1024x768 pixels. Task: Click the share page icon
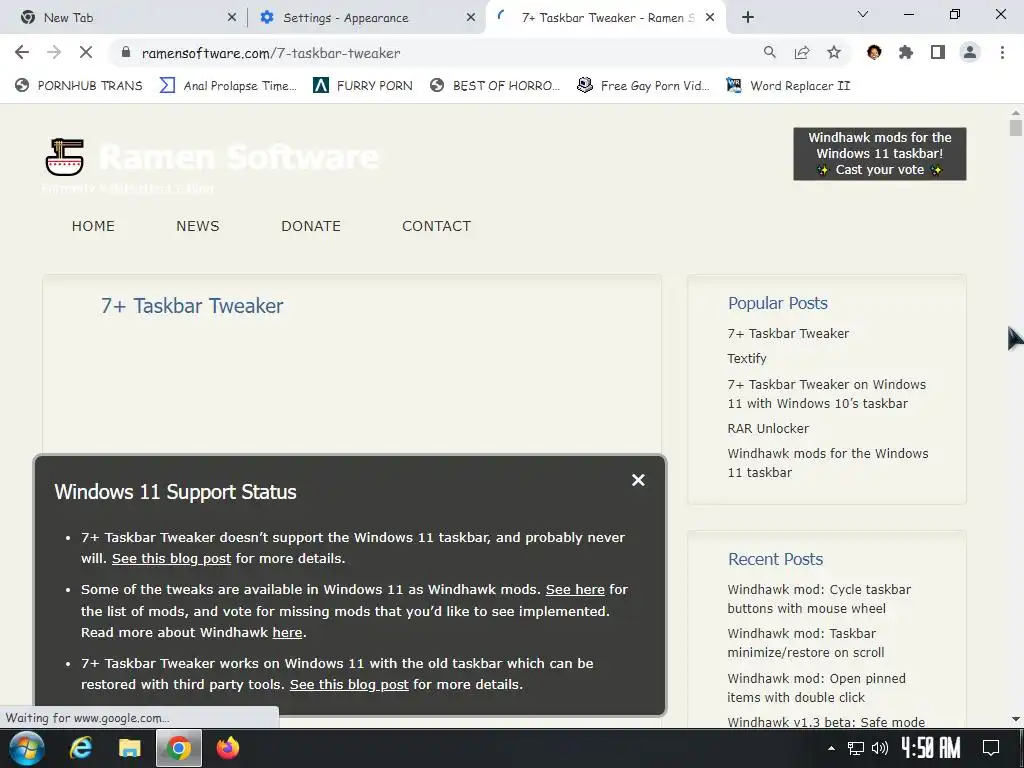click(801, 52)
